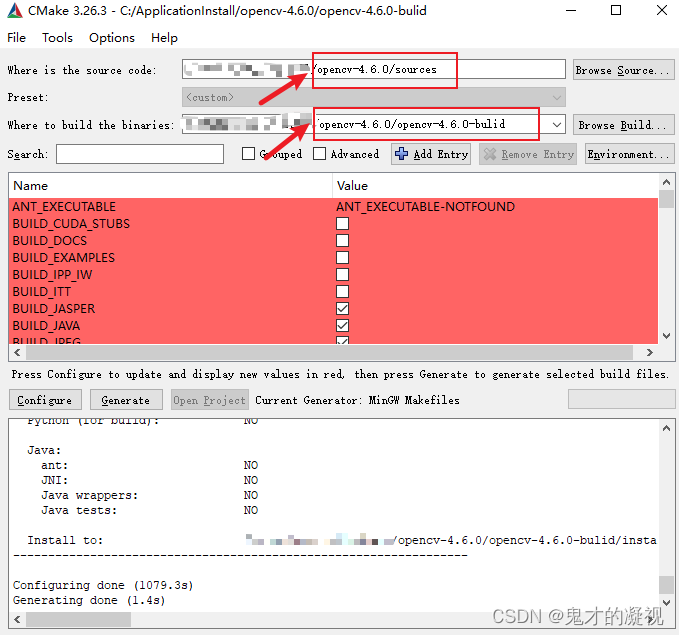Screen dimensions: 679x635
Task: Open the Options menu
Action: [112, 38]
